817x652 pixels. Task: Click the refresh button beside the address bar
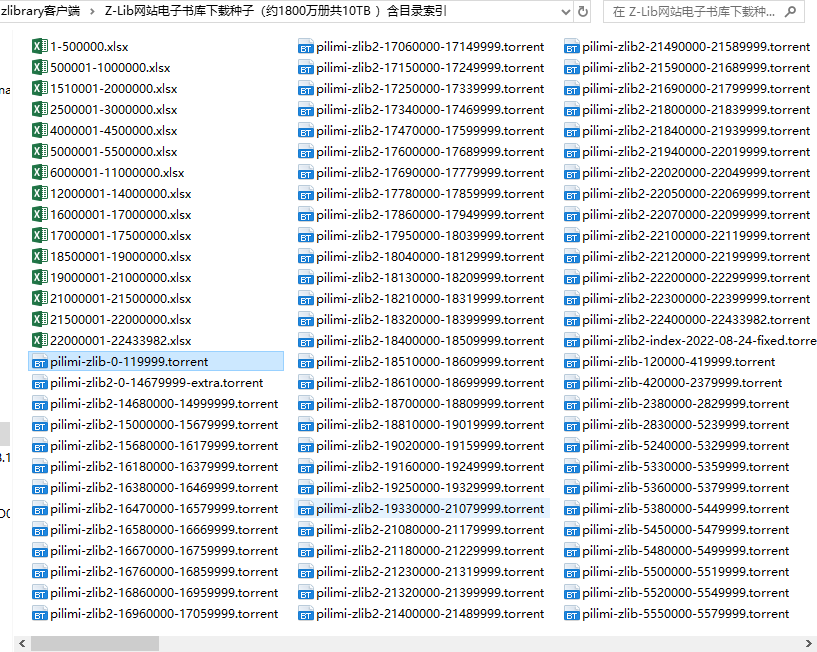(x=583, y=12)
